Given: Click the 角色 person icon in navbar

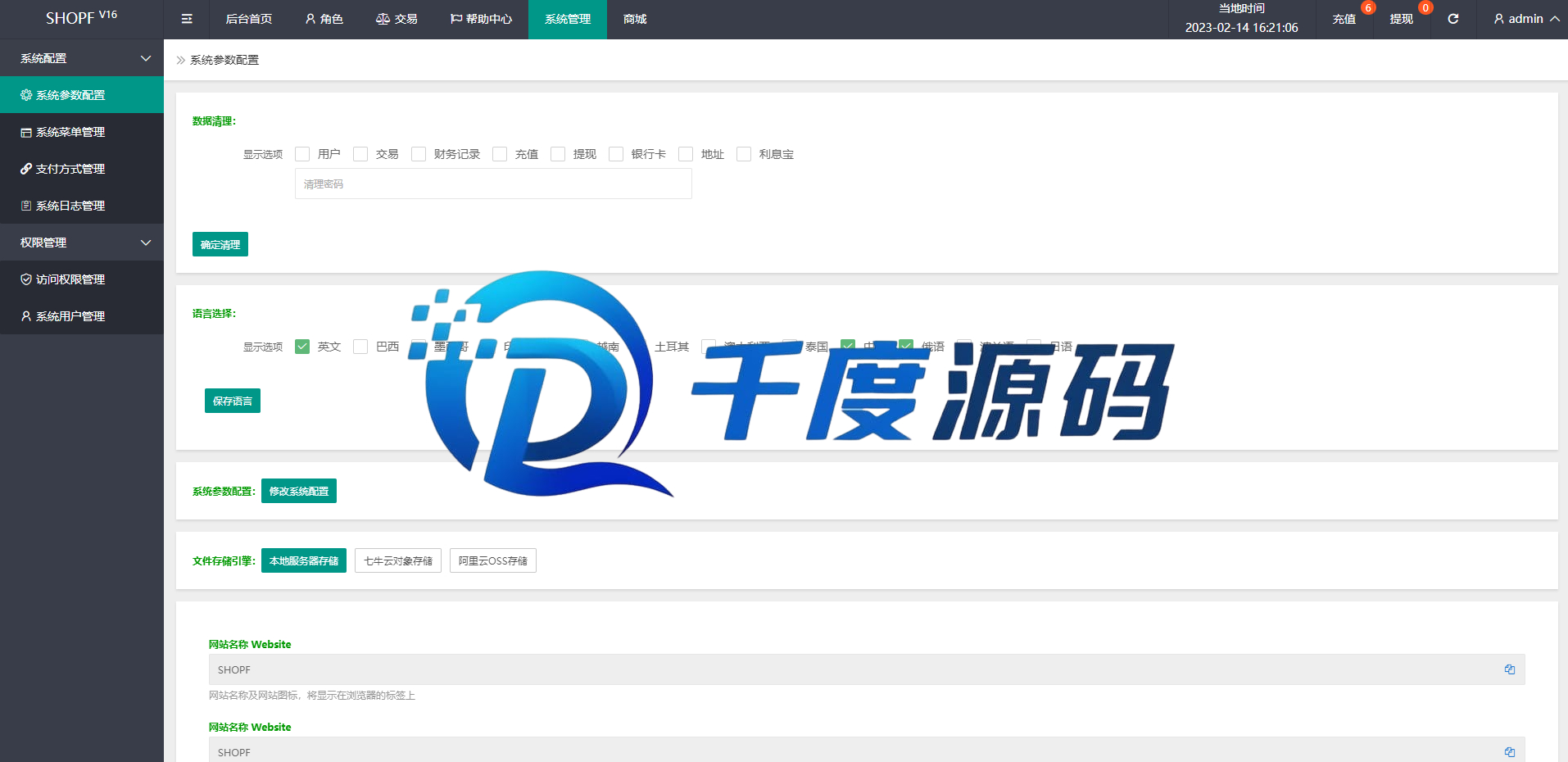Looking at the screenshot, I should (310, 19).
